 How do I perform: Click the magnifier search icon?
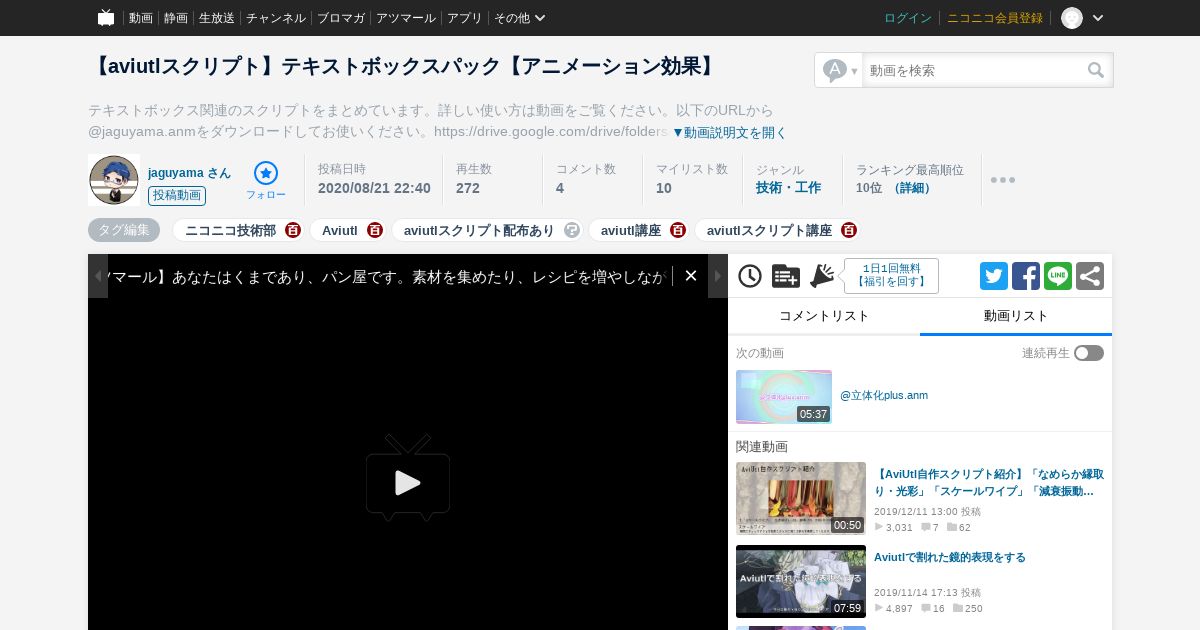pyautogui.click(x=1097, y=70)
